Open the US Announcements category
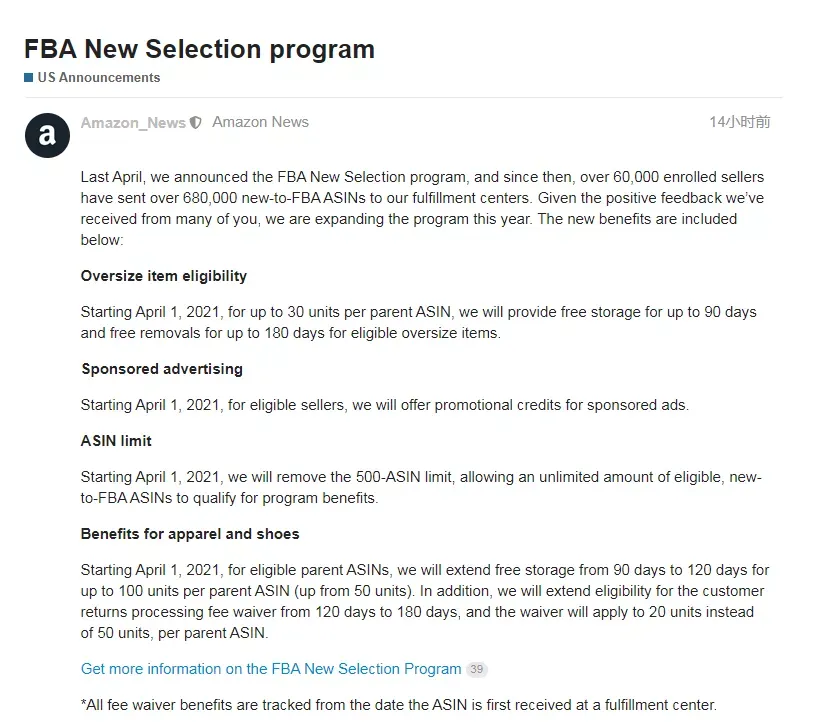 pyautogui.click(x=98, y=78)
